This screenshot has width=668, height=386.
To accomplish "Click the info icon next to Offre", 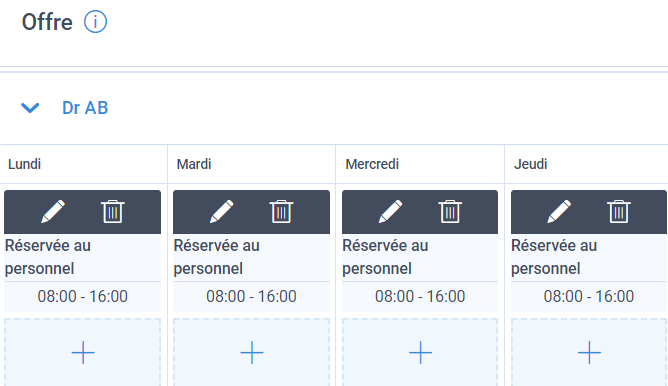I will click(95, 22).
